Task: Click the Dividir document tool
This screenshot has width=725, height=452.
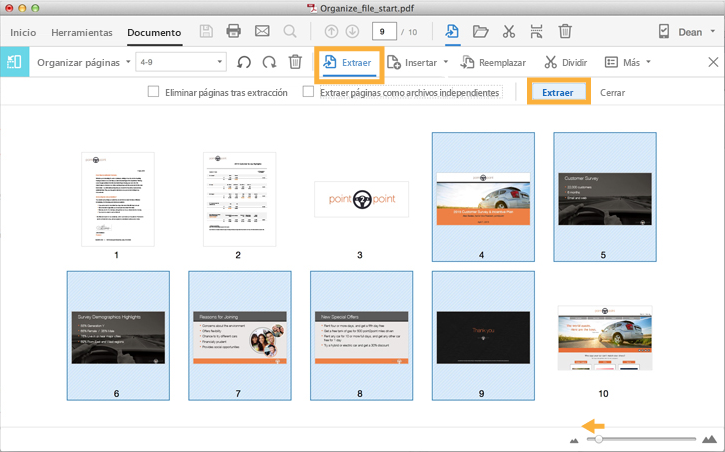Action: [x=565, y=62]
